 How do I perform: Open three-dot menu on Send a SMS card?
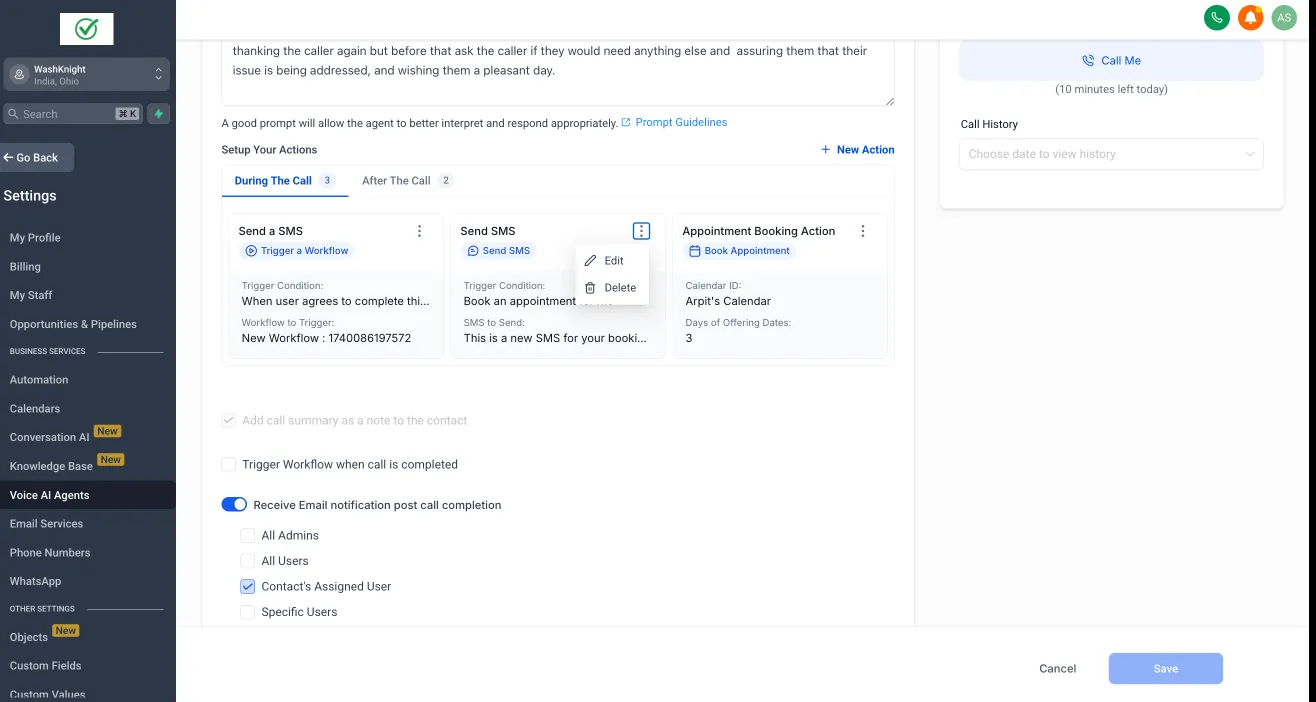click(419, 231)
